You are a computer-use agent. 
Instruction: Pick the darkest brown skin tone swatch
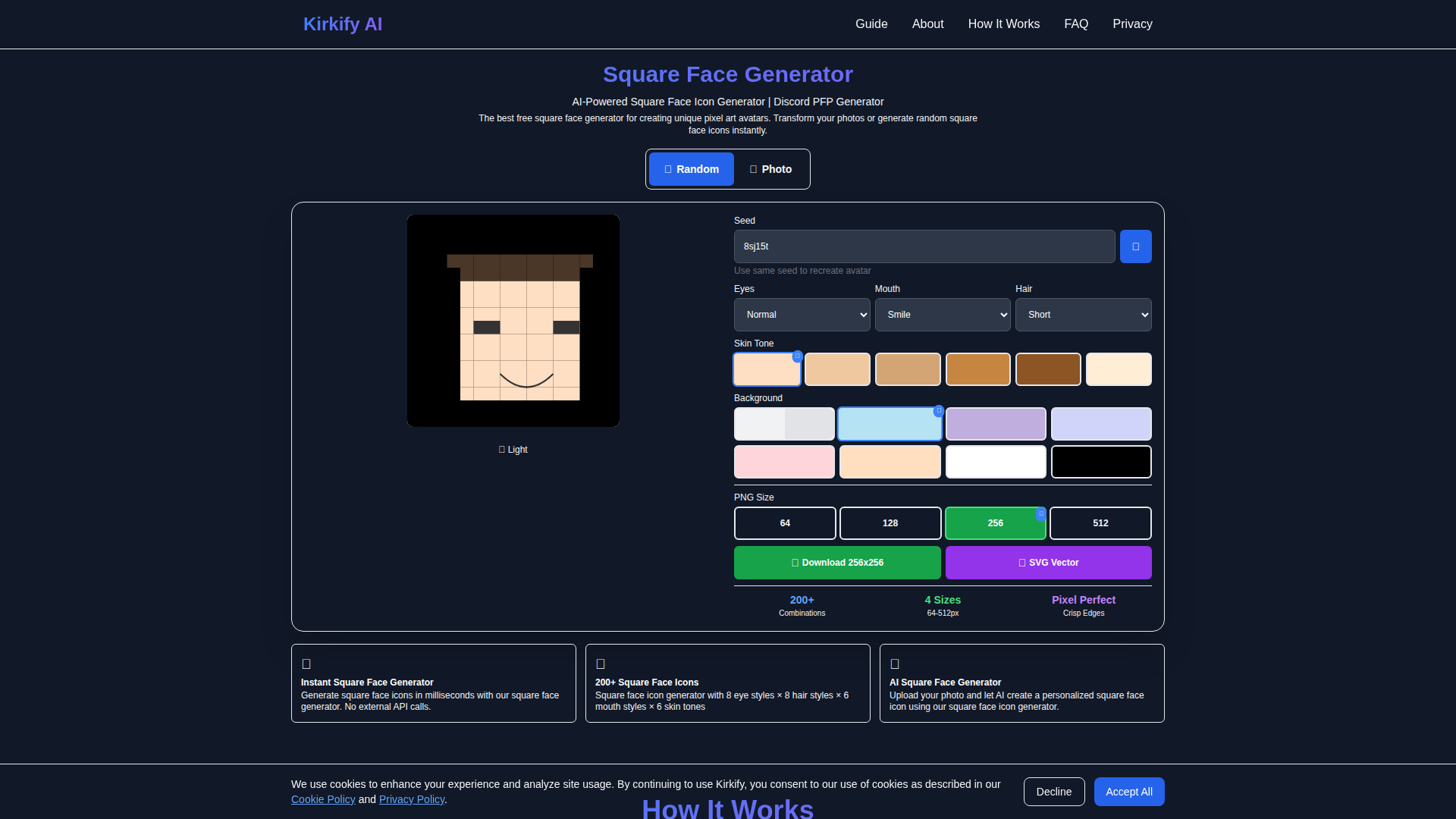(x=1048, y=369)
